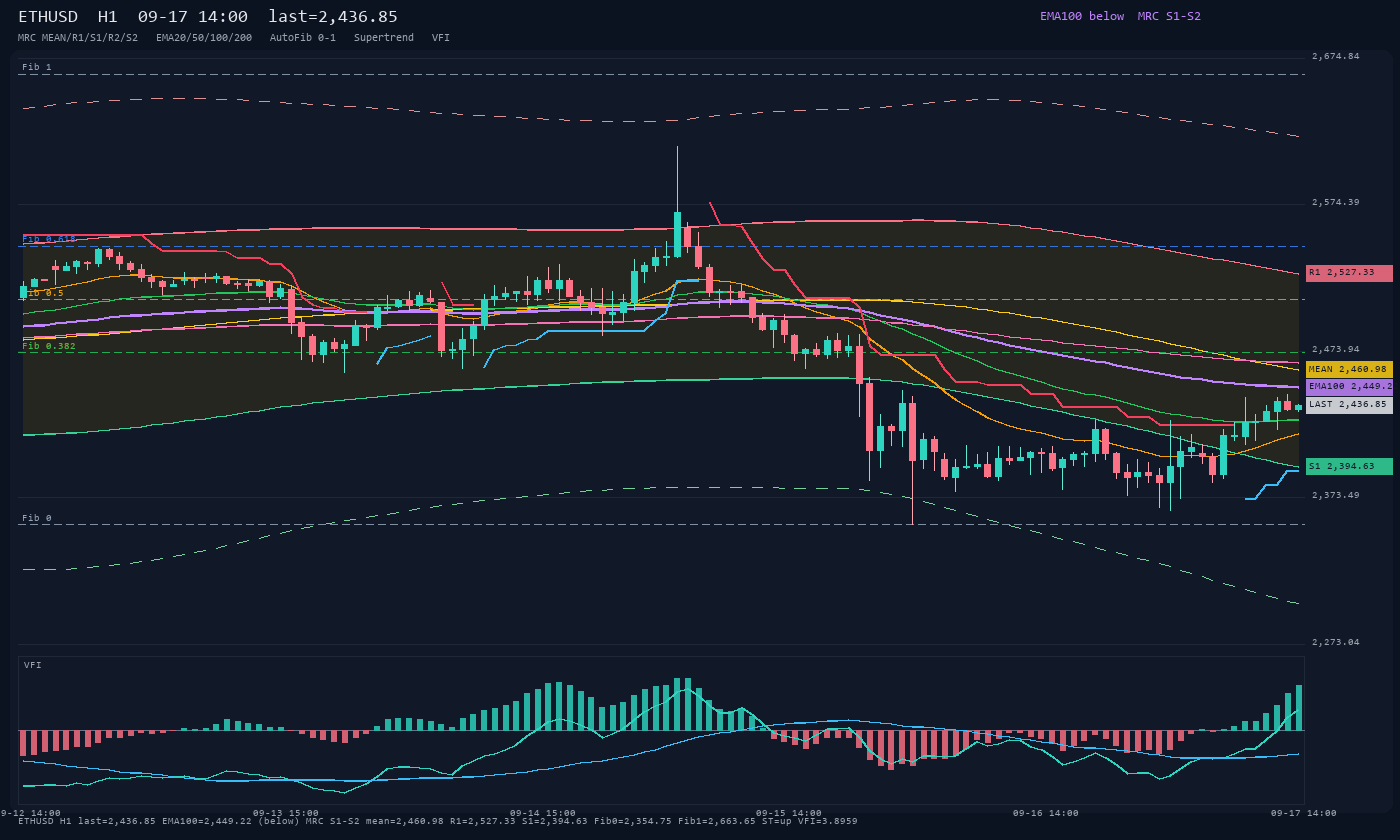Viewport: 1400px width, 840px height.
Task: Click the VFI entry in the top legend row
Action: click(x=441, y=38)
